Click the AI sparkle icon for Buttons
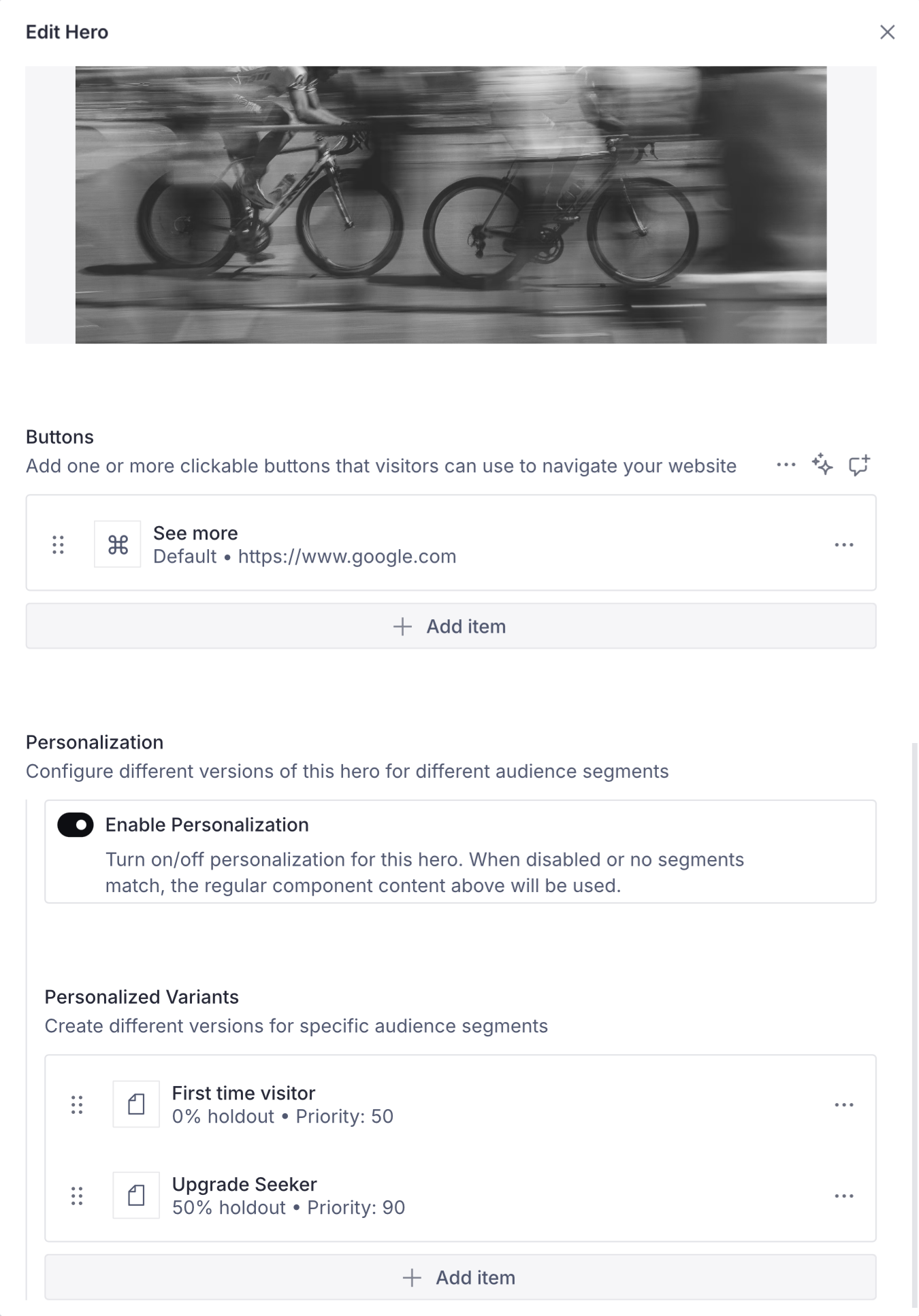The height and width of the screenshot is (1316, 919). [x=822, y=465]
